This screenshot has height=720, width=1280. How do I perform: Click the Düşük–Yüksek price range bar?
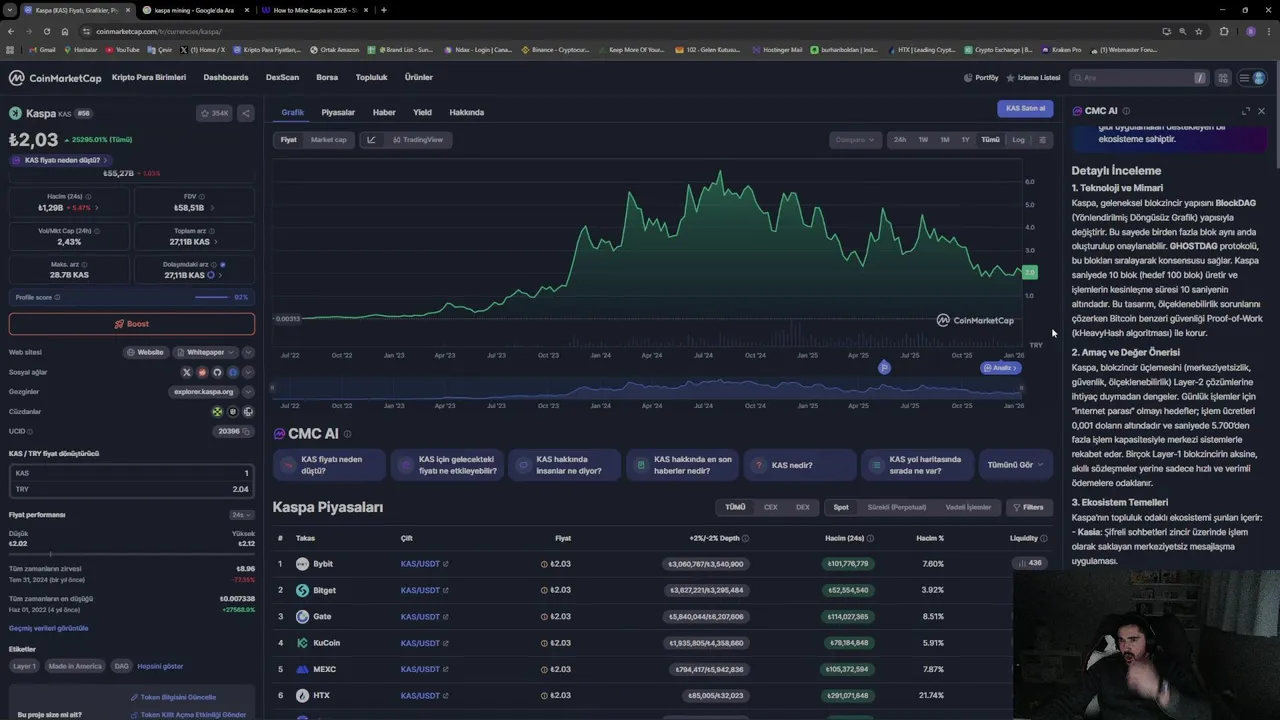tap(132, 554)
